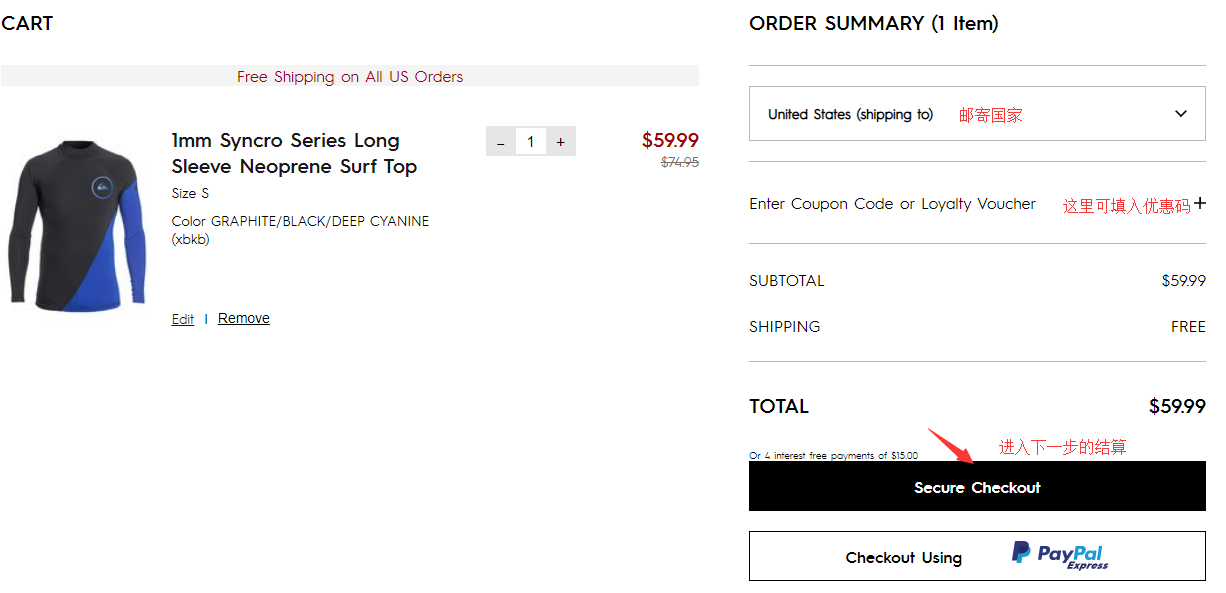
Task: Open the surf top product thumbnail
Action: coord(77,227)
